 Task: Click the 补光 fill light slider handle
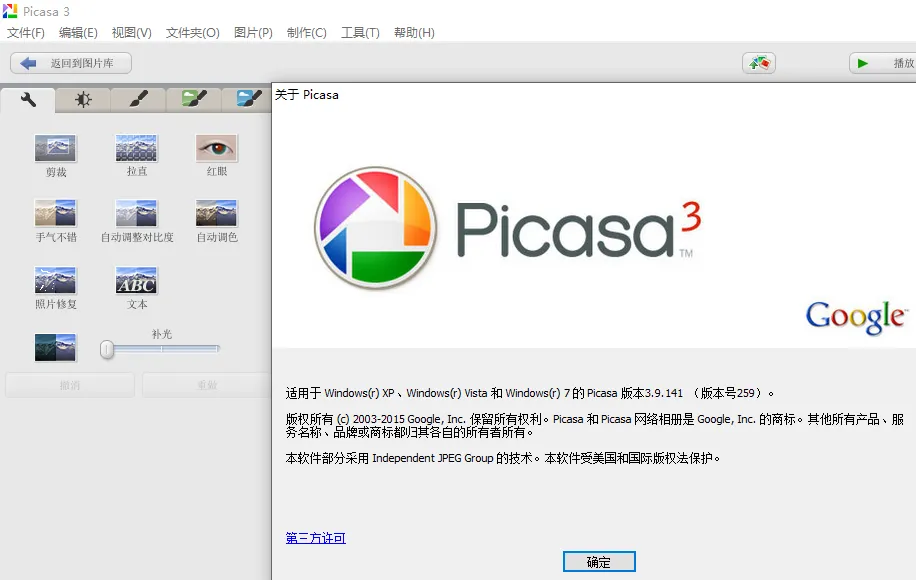click(x=107, y=349)
